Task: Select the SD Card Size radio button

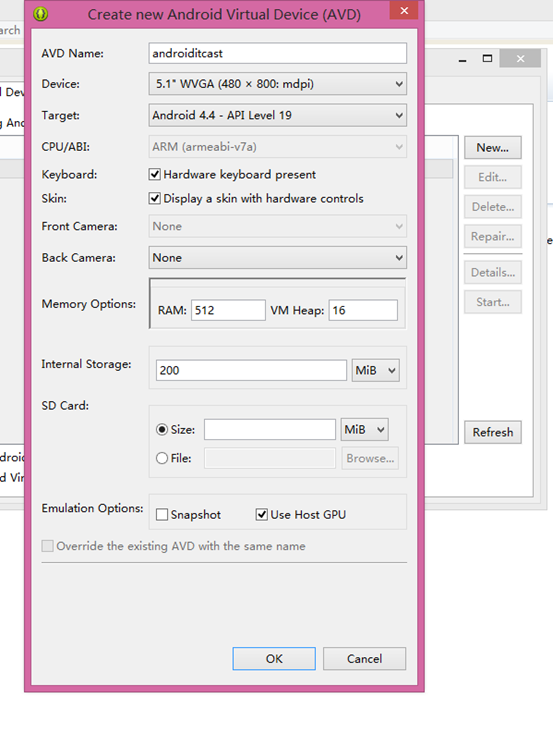Action: (x=162, y=429)
